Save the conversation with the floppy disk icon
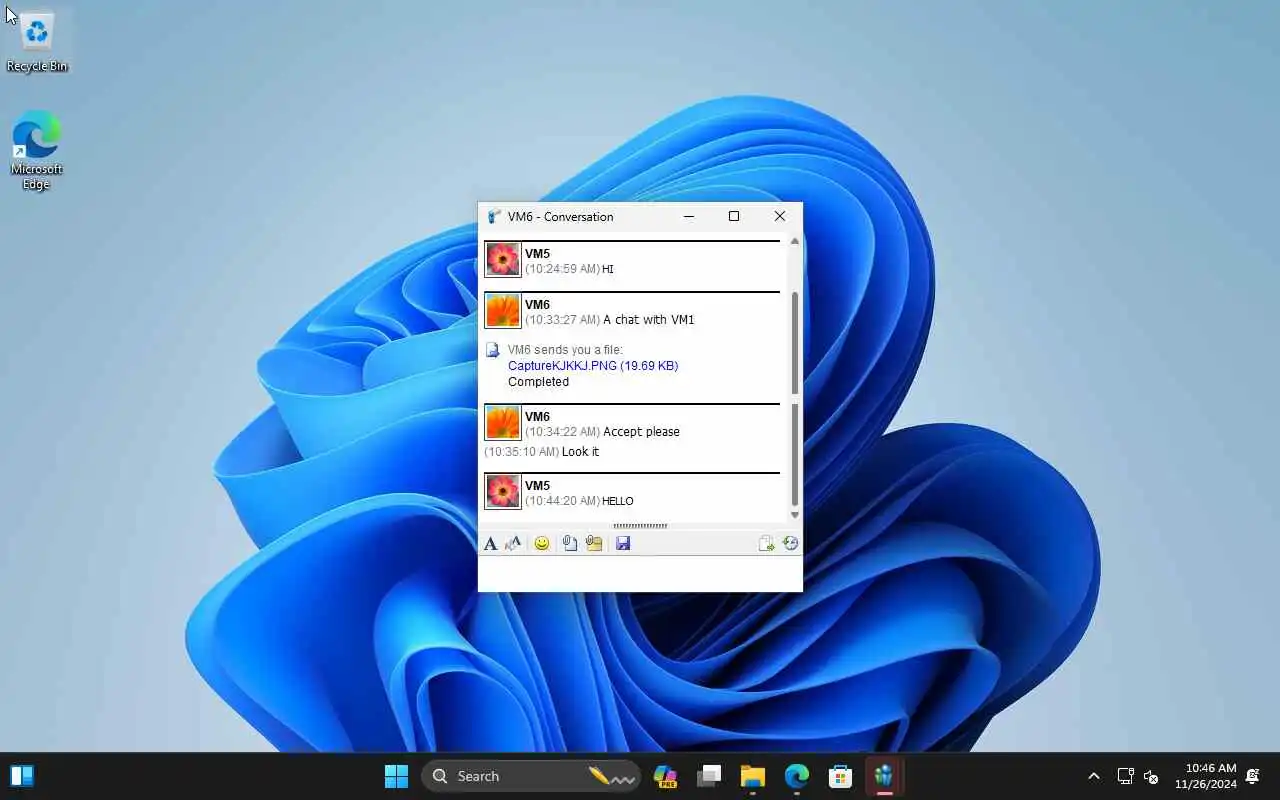Screen dimensions: 1280x800 click(623, 544)
